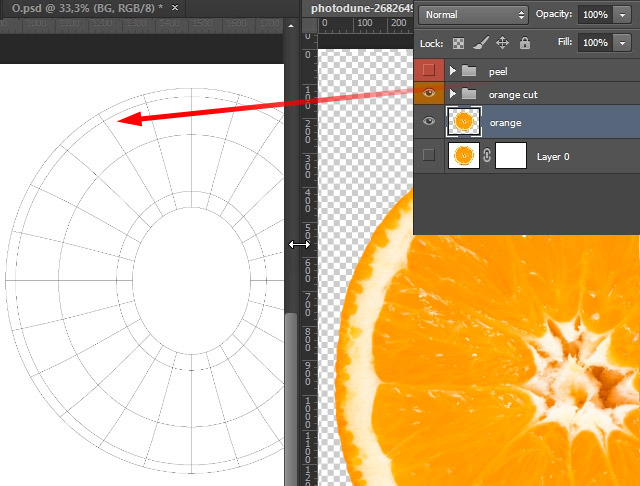Hide the orange cut group

pos(429,93)
